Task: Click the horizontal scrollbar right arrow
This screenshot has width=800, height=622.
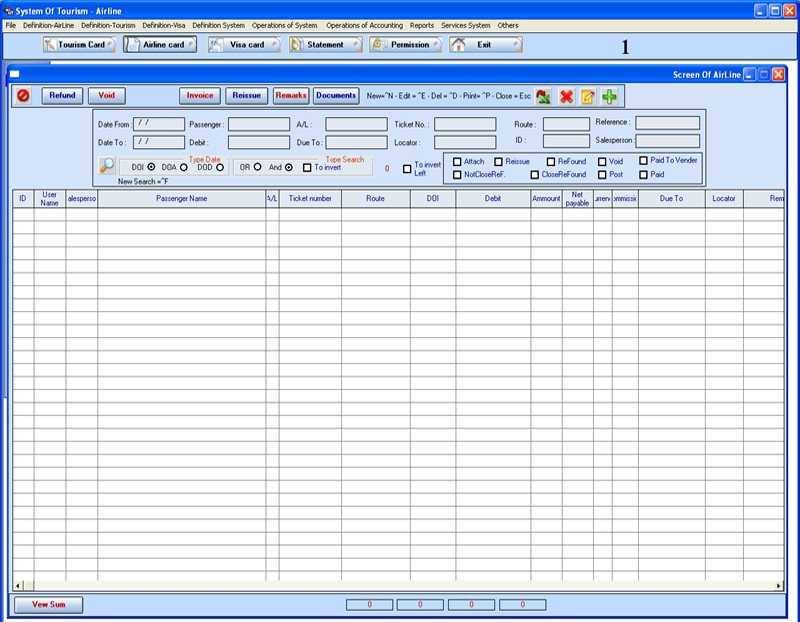Action: [779, 585]
